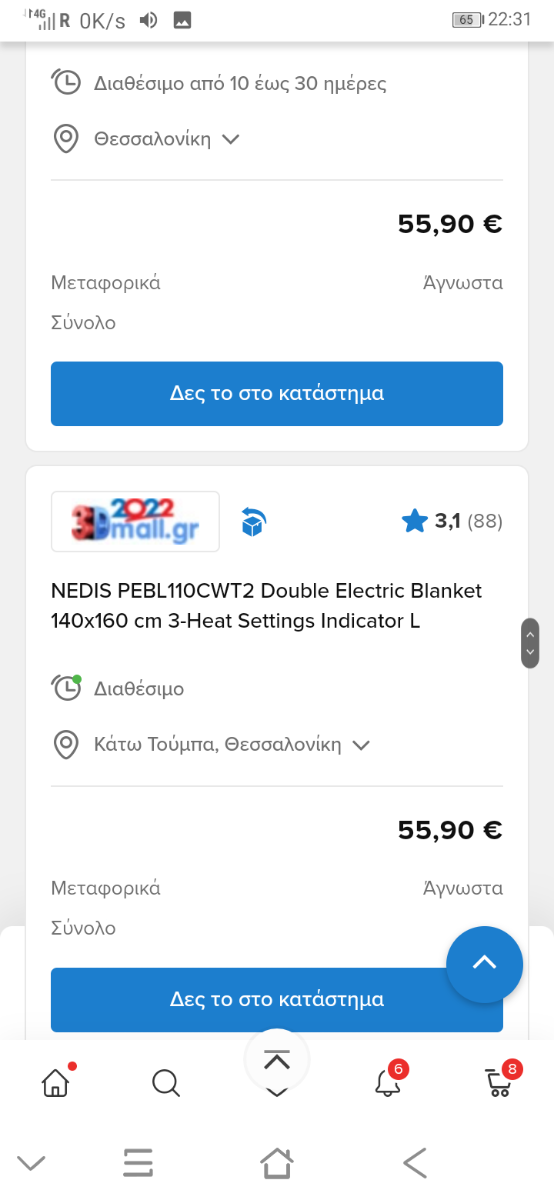The height and width of the screenshot is (1200, 554).
Task: Tap the Διαθέσιμο availability clock icon
Action: pyautogui.click(x=66, y=688)
